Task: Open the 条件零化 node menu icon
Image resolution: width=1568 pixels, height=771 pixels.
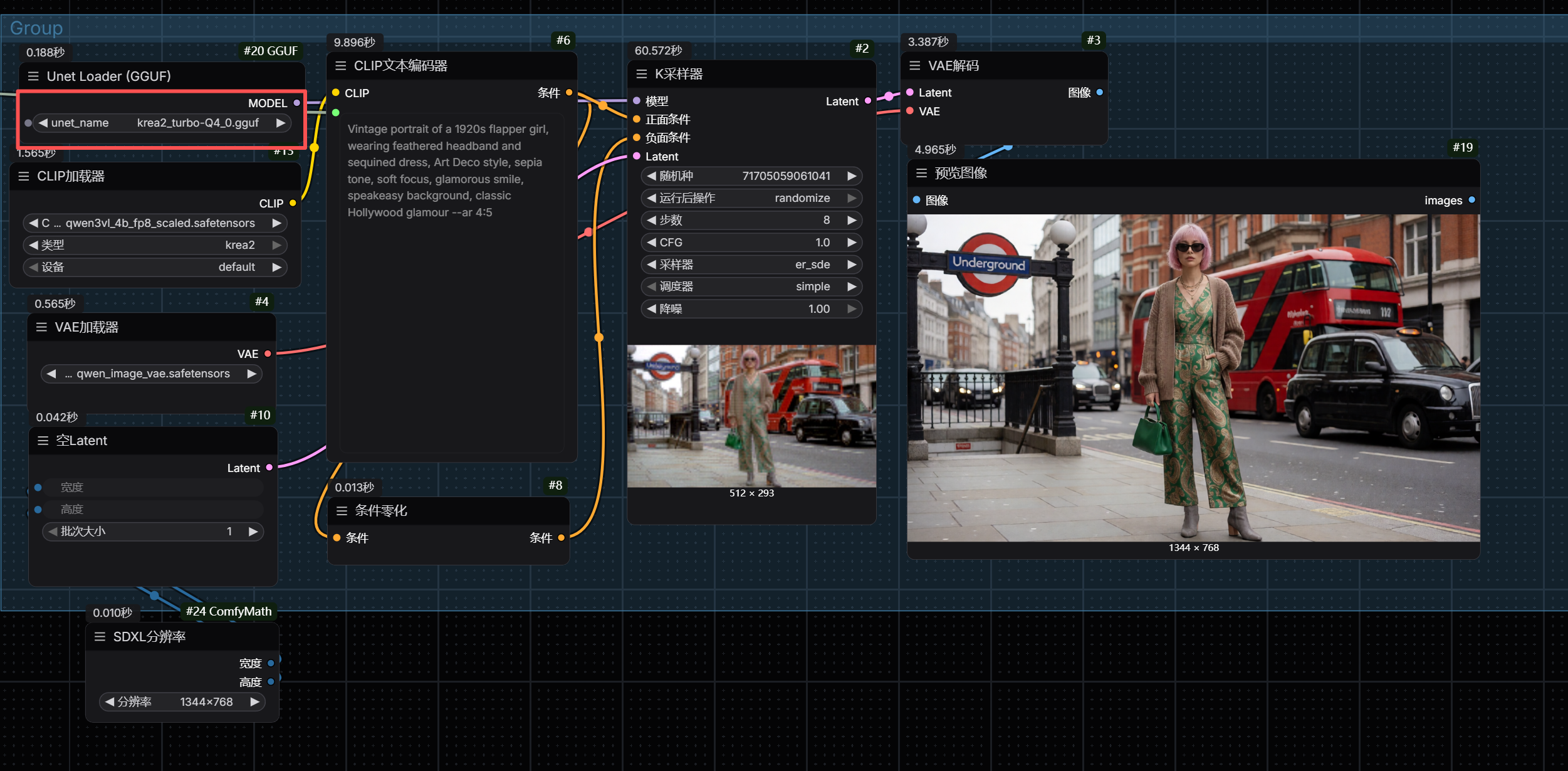Action: pos(342,511)
